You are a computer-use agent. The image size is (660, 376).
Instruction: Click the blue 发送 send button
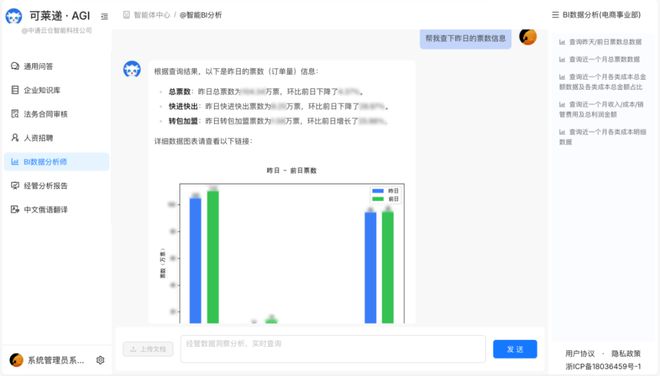click(x=515, y=349)
